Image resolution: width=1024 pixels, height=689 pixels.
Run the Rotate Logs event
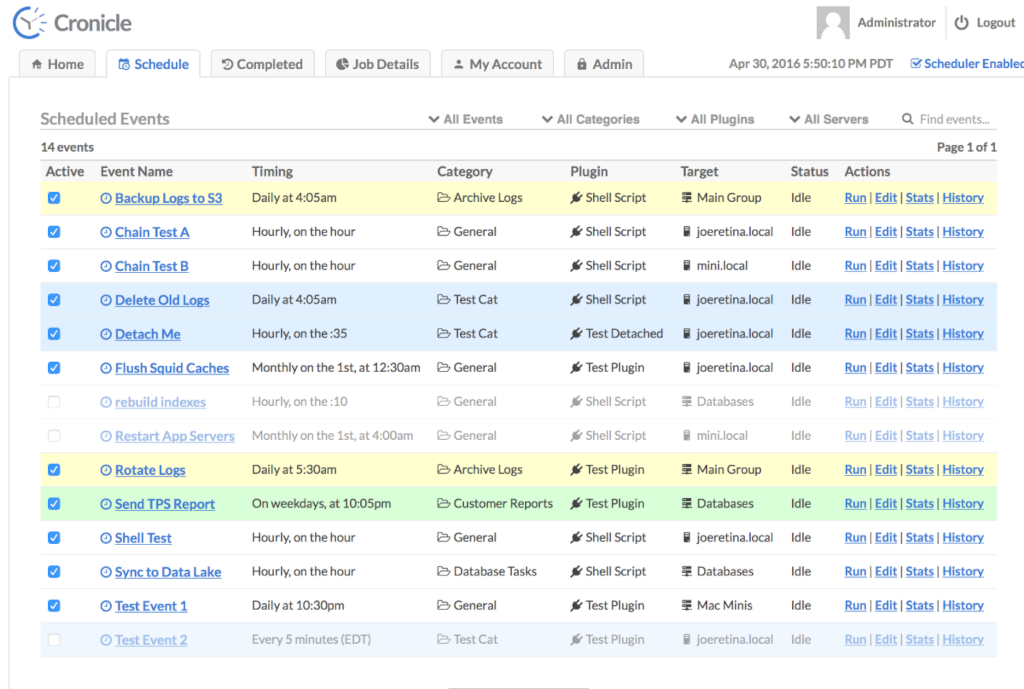coord(855,470)
